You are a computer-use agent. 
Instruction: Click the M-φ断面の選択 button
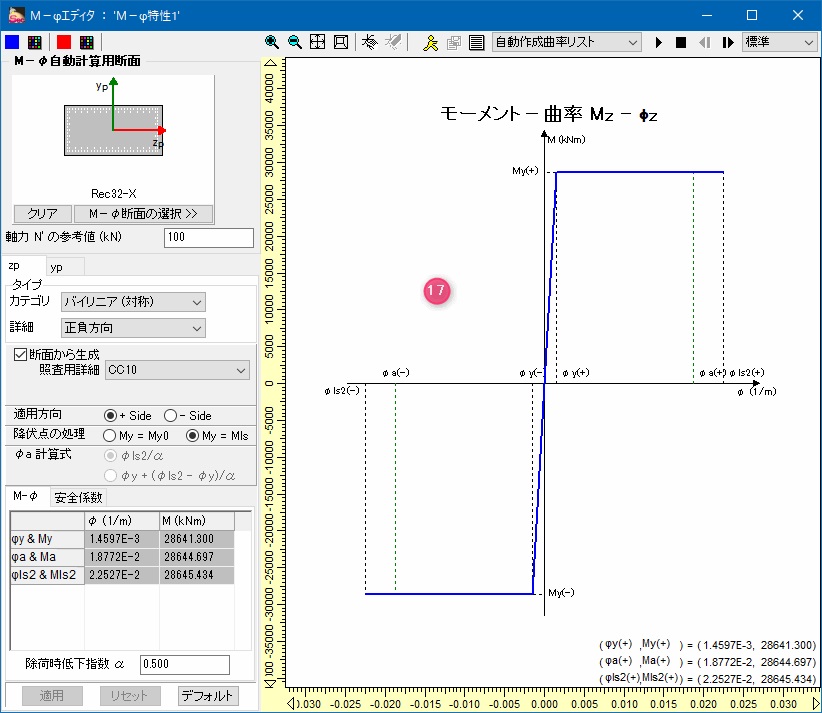(143, 214)
